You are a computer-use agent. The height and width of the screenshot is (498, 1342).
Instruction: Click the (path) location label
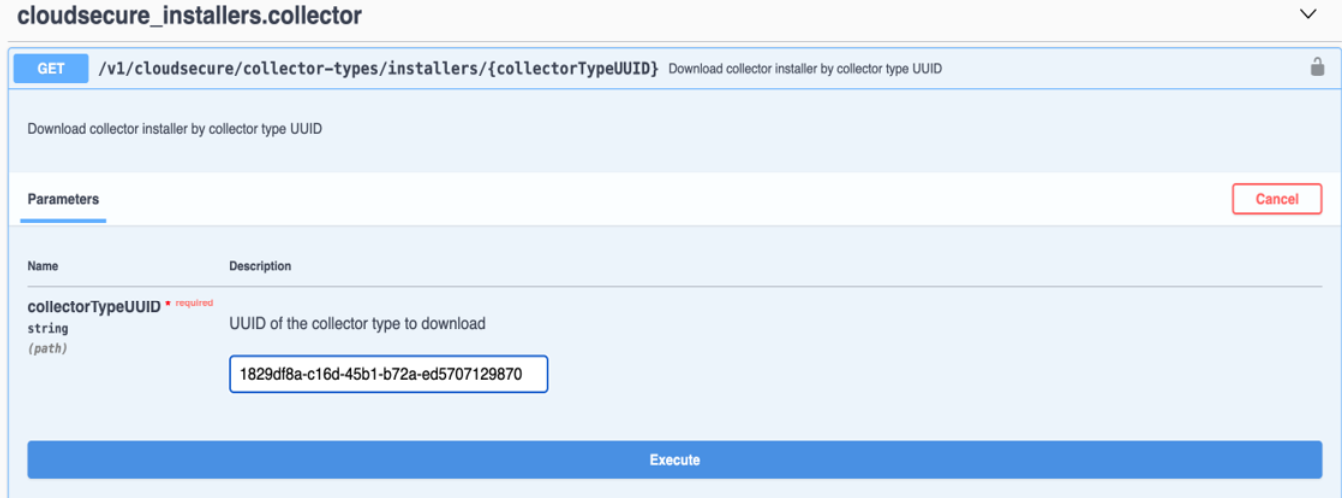pos(47,349)
